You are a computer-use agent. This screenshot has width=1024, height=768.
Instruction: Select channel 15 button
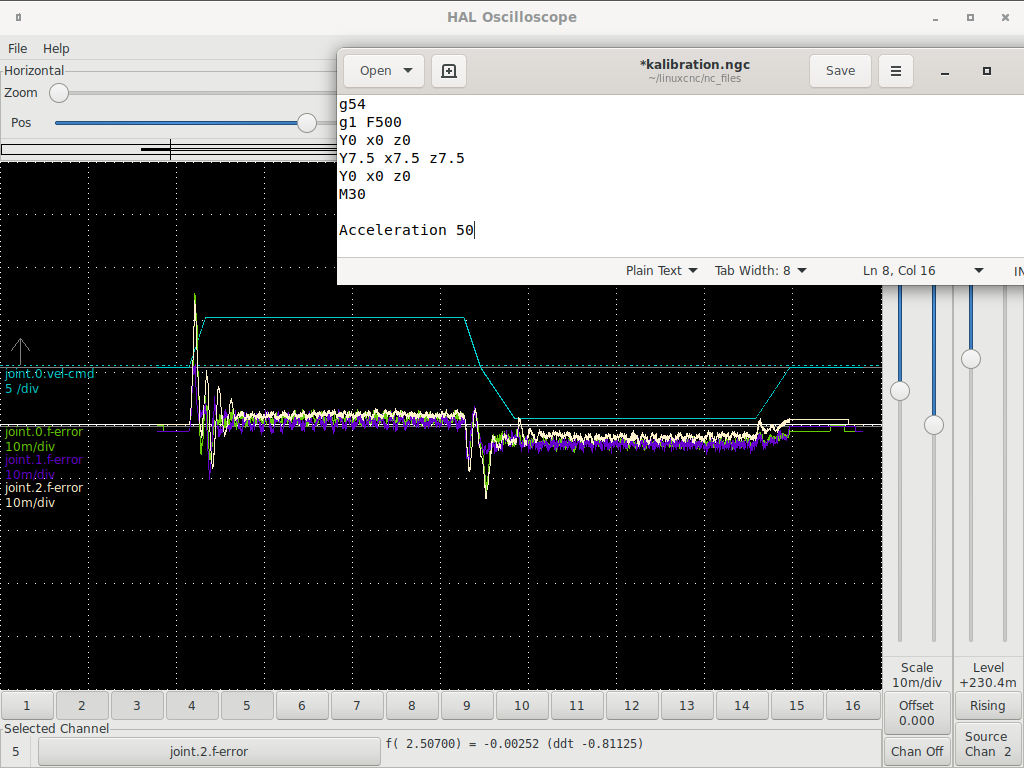797,705
